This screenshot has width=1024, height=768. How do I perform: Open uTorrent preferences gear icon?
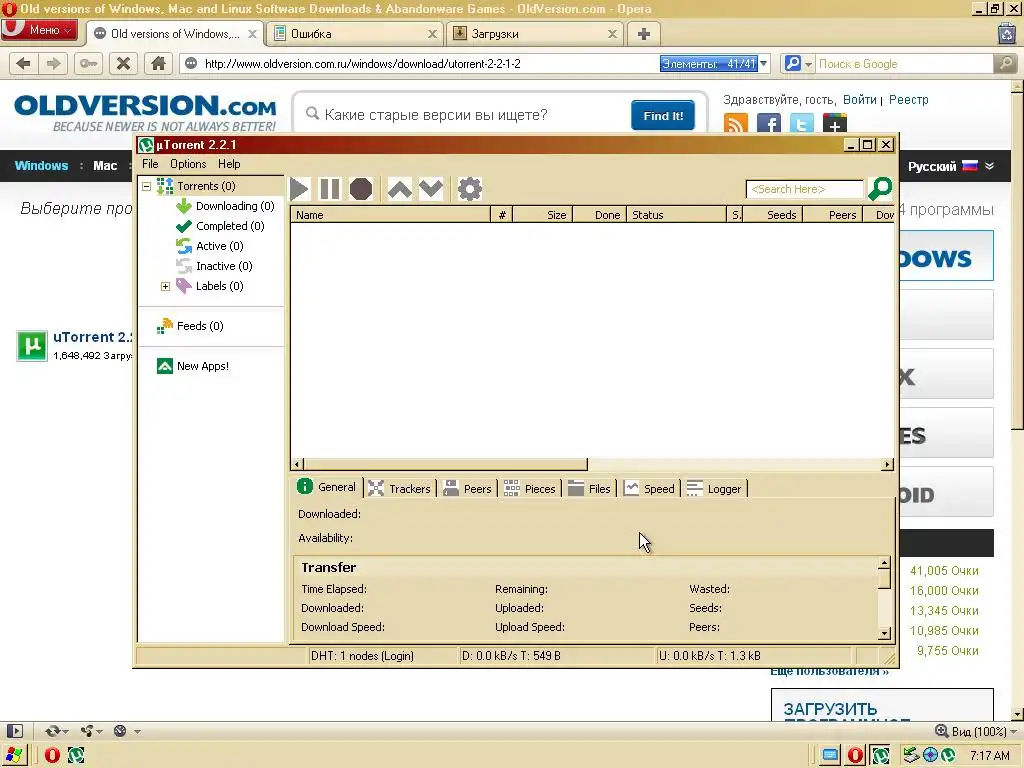[x=470, y=189]
